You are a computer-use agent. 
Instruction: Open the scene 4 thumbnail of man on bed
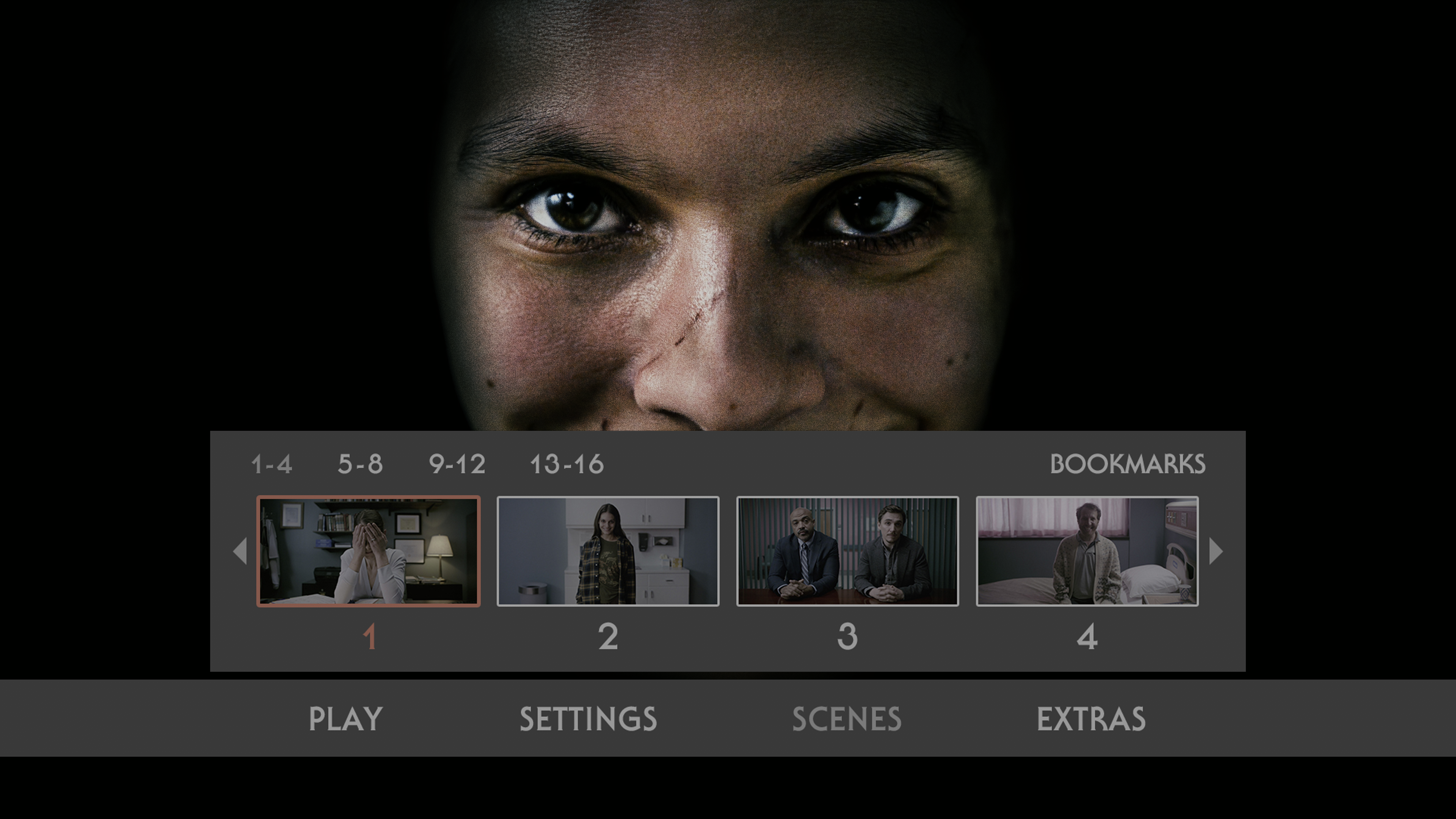(1087, 551)
